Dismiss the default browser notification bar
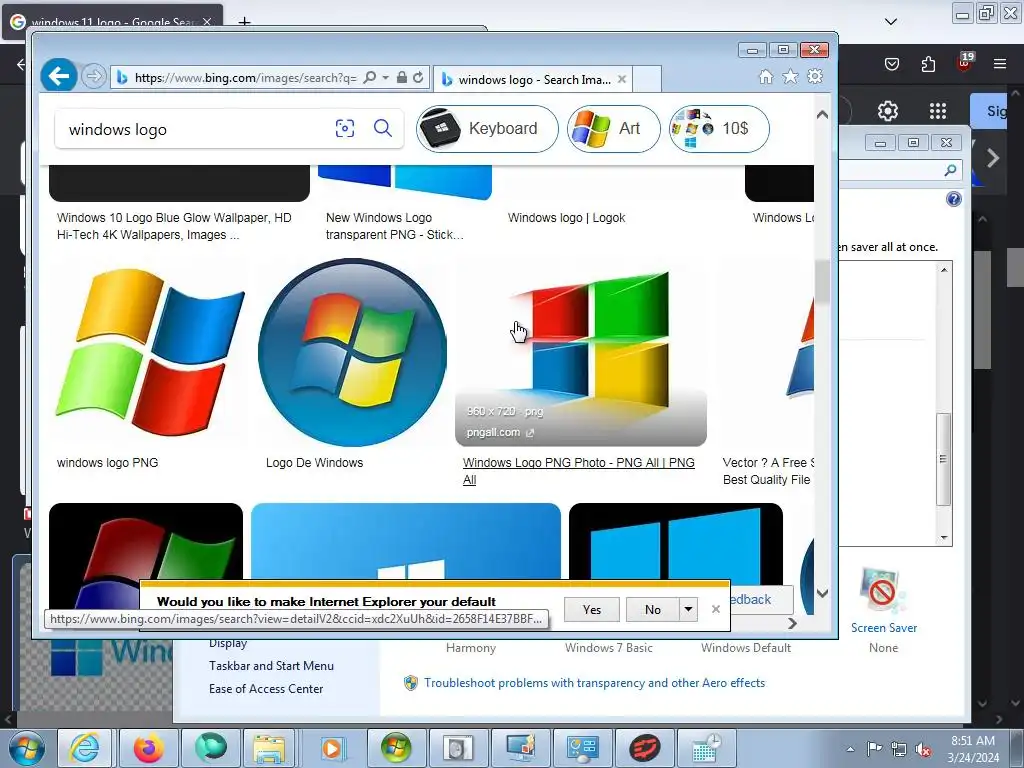 716,609
